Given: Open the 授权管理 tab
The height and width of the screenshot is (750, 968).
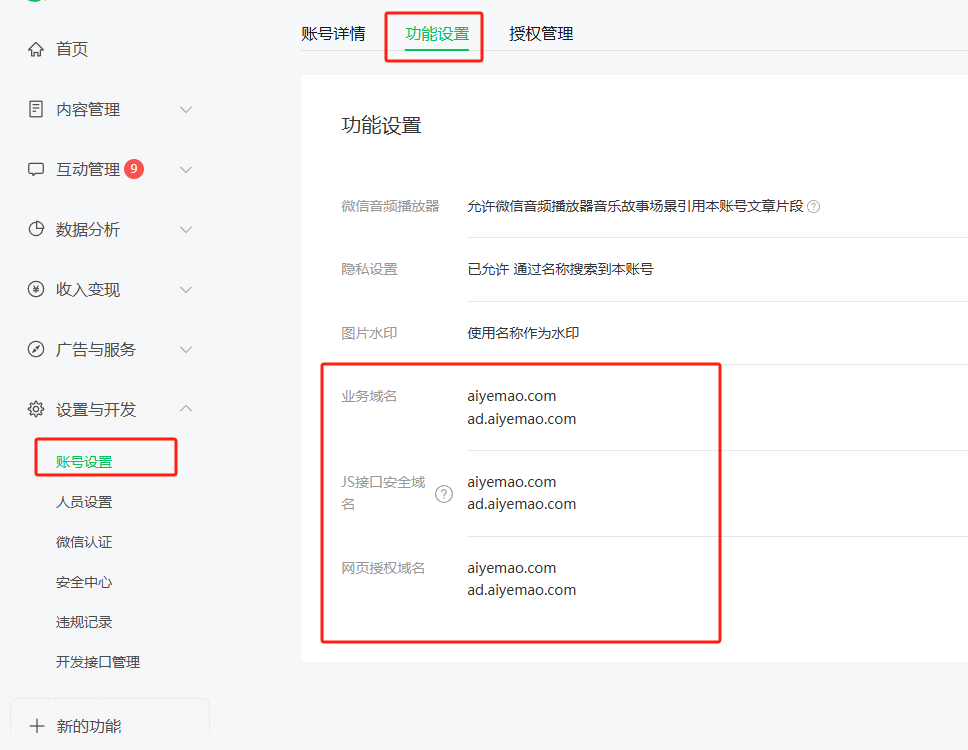Looking at the screenshot, I should pos(541,33).
